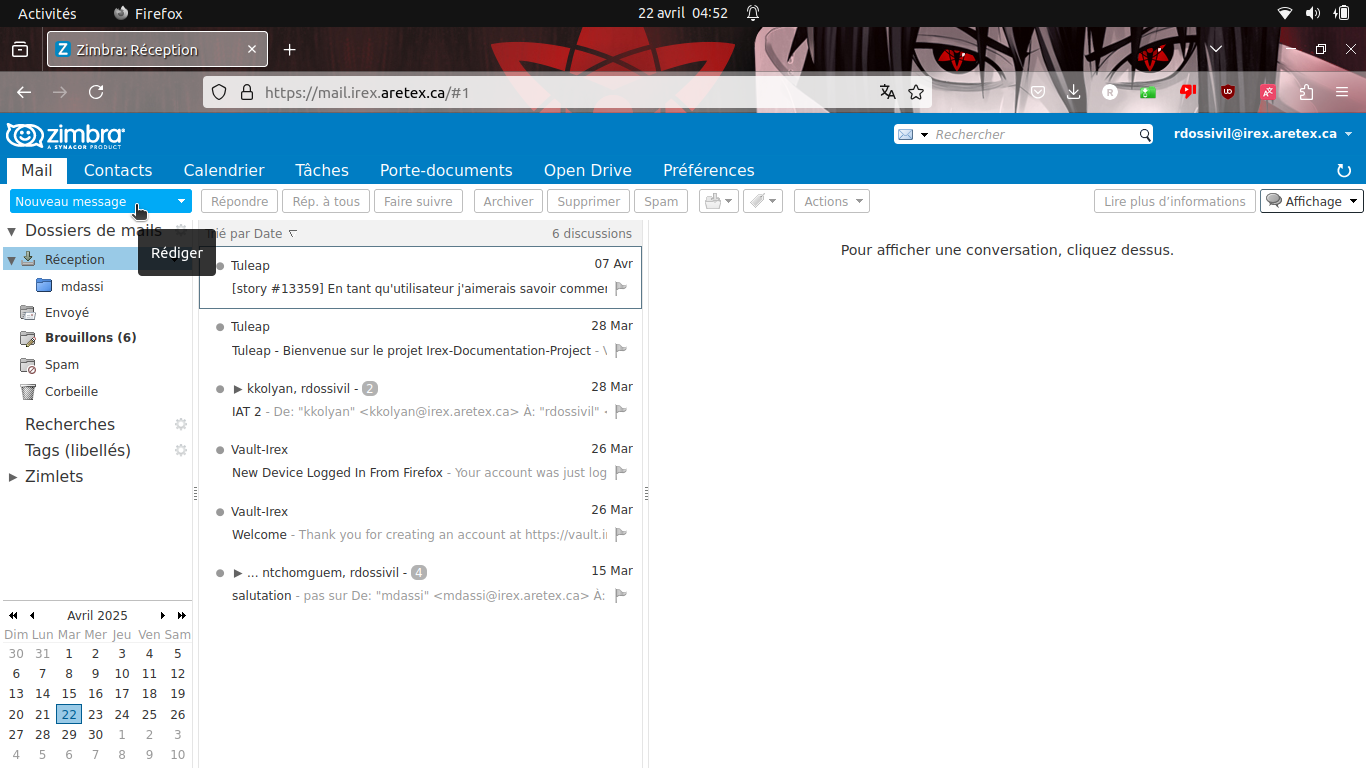The image size is (1366, 768).
Task: Open the Ubuntu Activités overview
Action: [47, 13]
